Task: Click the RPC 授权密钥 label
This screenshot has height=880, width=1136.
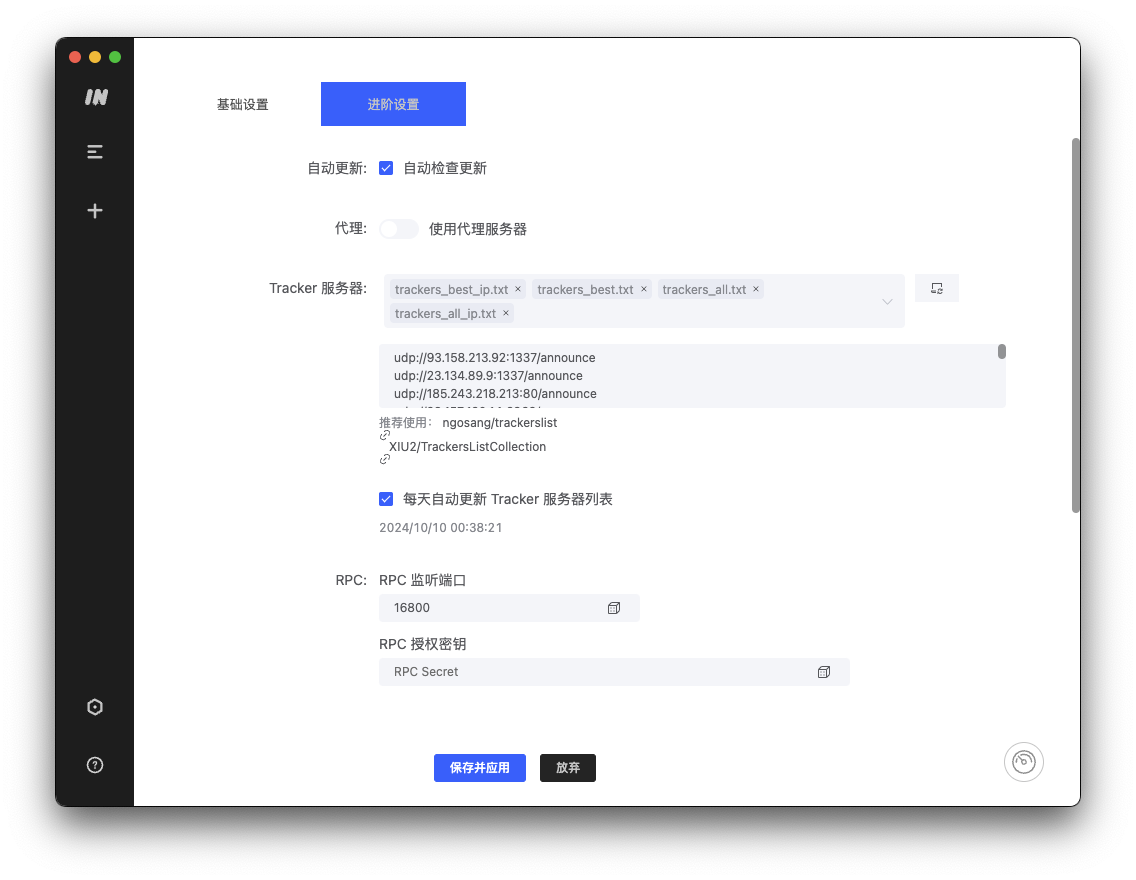Action: click(x=422, y=644)
